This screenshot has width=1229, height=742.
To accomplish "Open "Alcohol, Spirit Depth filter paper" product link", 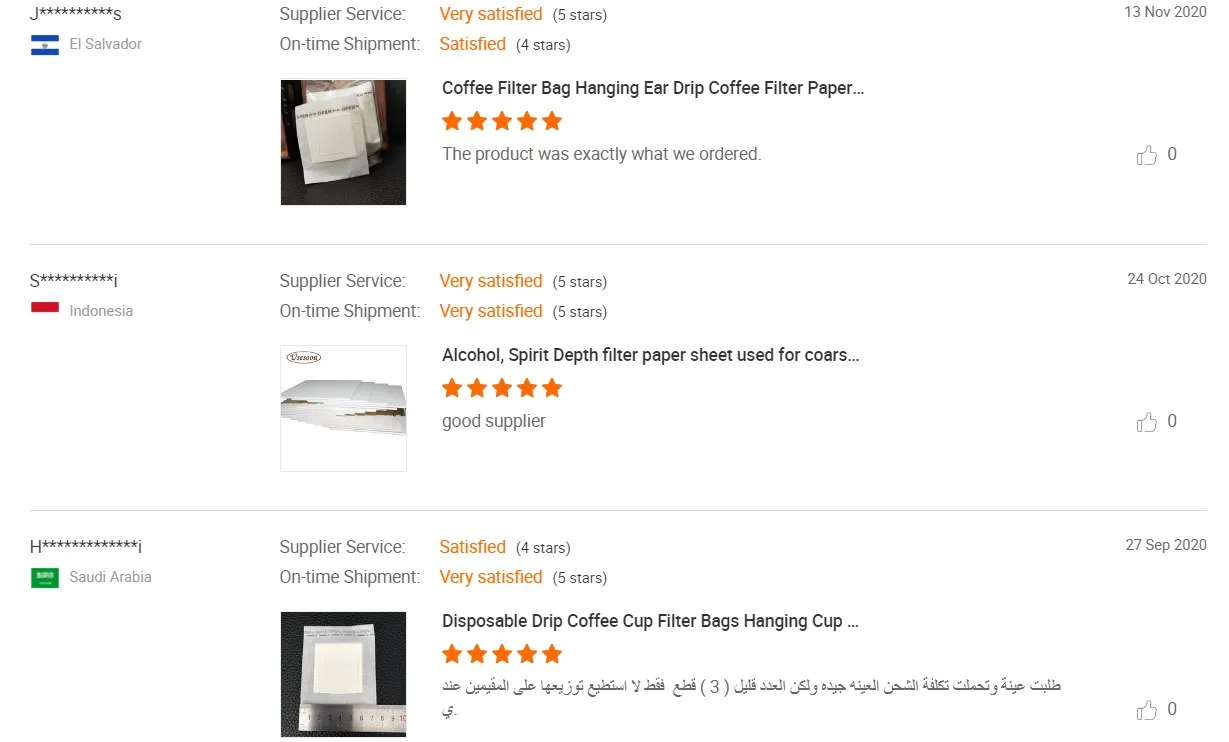I will tap(651, 355).
